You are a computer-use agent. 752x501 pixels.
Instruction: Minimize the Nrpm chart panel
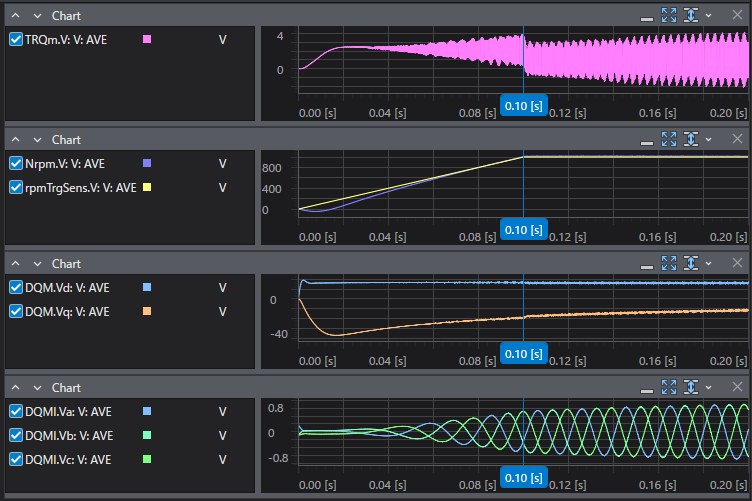tap(646, 143)
